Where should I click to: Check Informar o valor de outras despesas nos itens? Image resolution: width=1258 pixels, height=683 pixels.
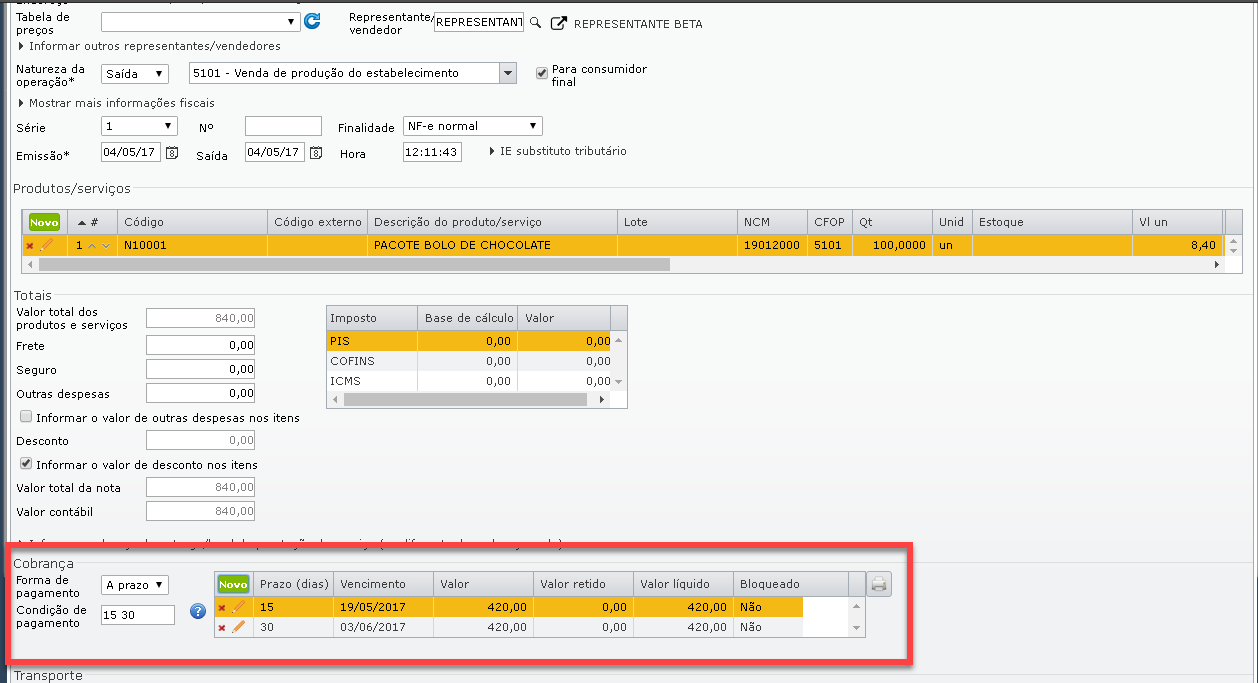(27, 417)
